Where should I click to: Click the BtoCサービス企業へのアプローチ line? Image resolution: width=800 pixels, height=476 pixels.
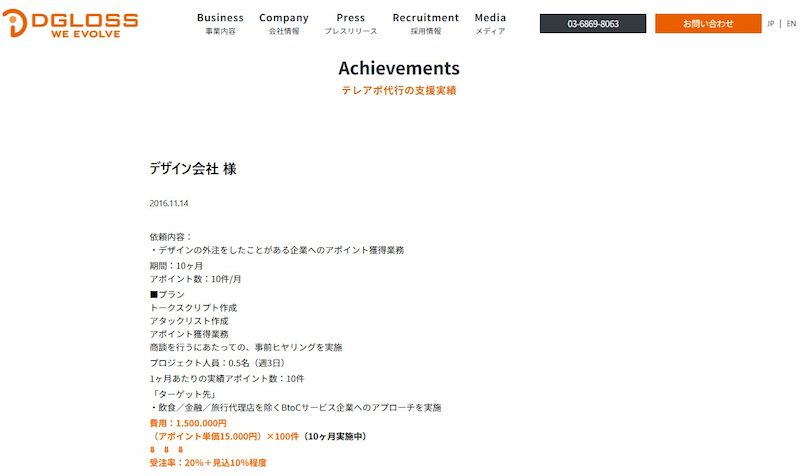pyautogui.click(x=296, y=408)
